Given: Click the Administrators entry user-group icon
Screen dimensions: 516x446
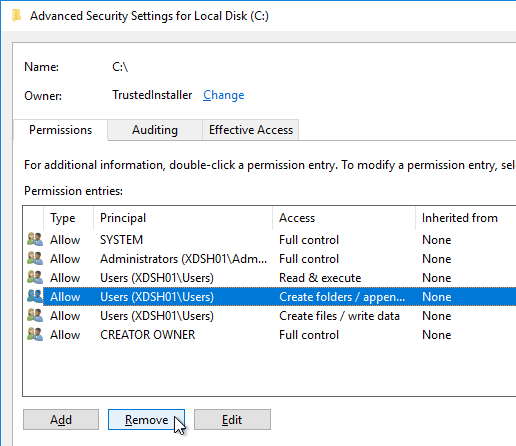Looking at the screenshot, I should (x=35, y=258).
